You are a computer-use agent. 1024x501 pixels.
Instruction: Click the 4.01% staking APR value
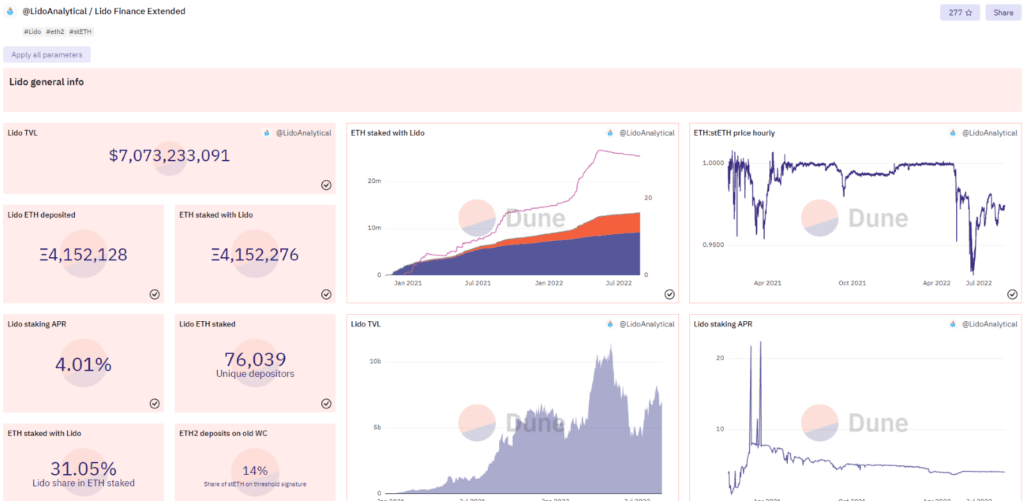click(83, 364)
